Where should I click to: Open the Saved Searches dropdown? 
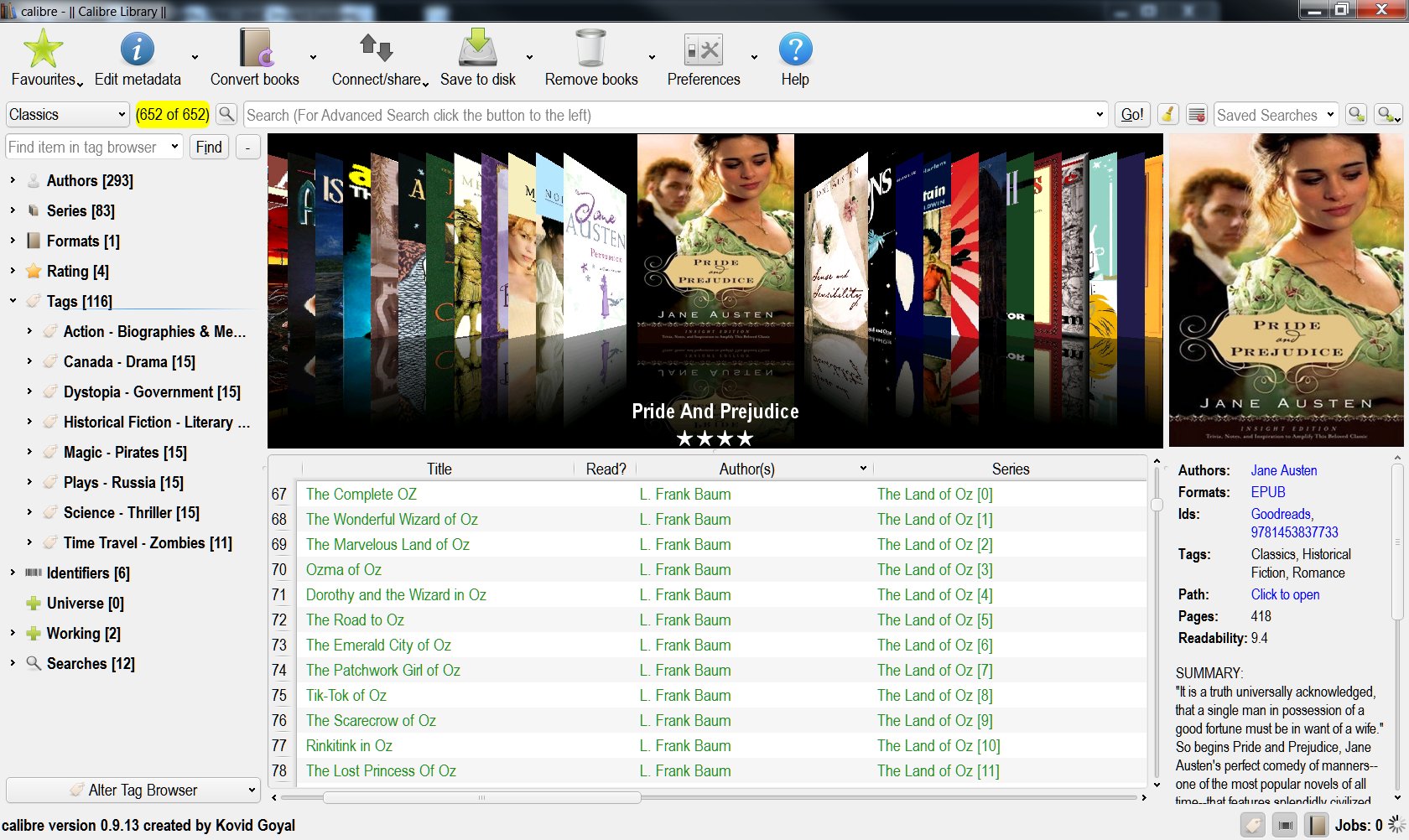click(x=1276, y=114)
